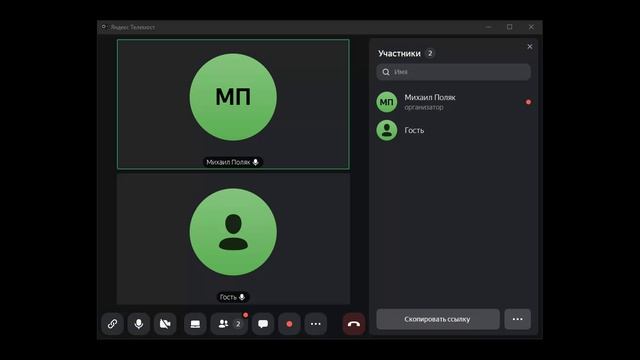640x360 pixels.
Task: Minimize the Яндекс Телемост window
Action: coord(489,27)
